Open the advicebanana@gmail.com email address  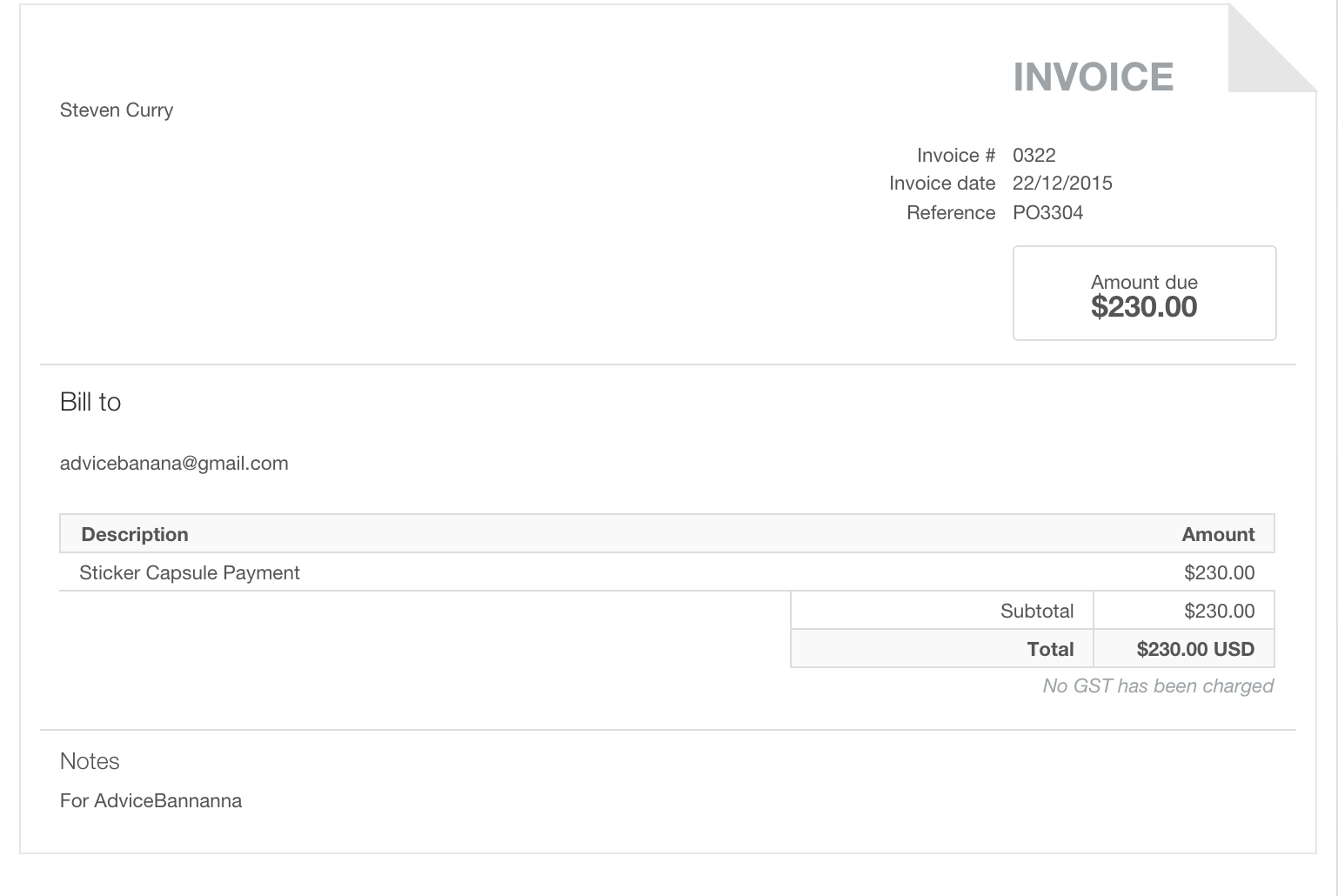point(174,464)
